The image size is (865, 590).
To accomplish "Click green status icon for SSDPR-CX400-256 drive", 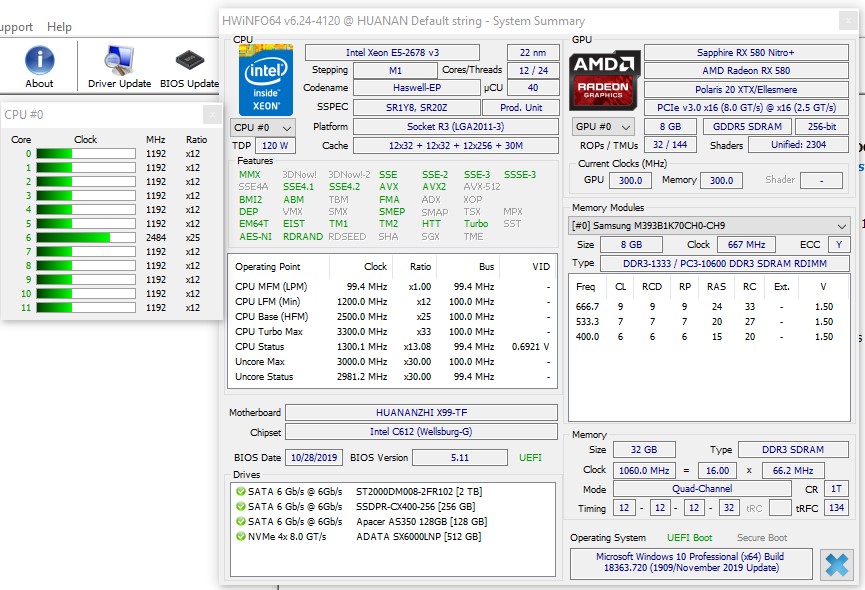I will (x=241, y=506).
